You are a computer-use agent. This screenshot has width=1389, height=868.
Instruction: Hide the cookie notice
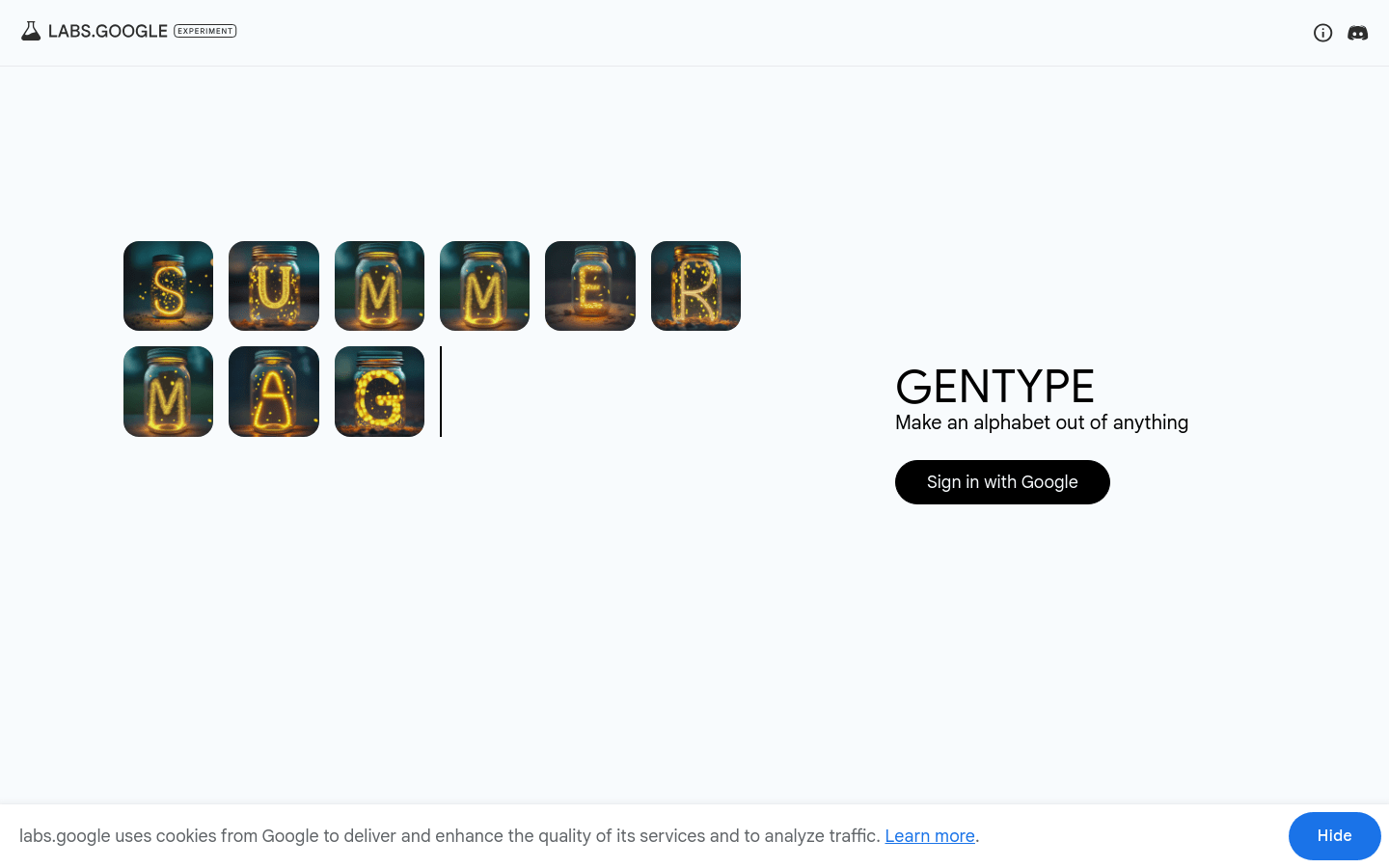[1334, 835]
